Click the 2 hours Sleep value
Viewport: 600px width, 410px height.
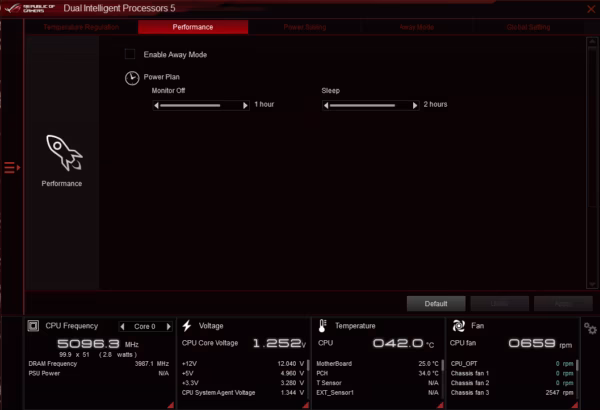tap(435, 104)
